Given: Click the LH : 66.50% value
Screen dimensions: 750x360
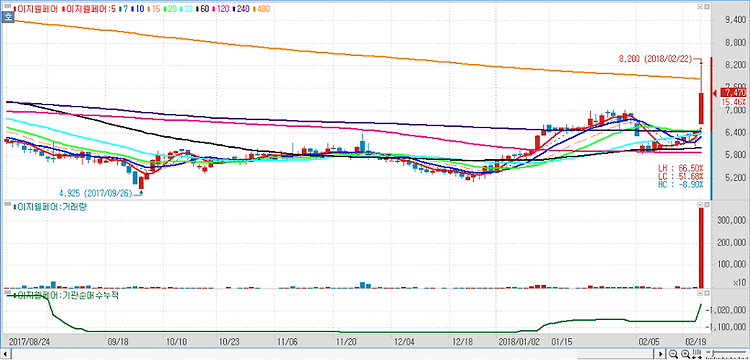Looking at the screenshot, I should coord(681,167).
